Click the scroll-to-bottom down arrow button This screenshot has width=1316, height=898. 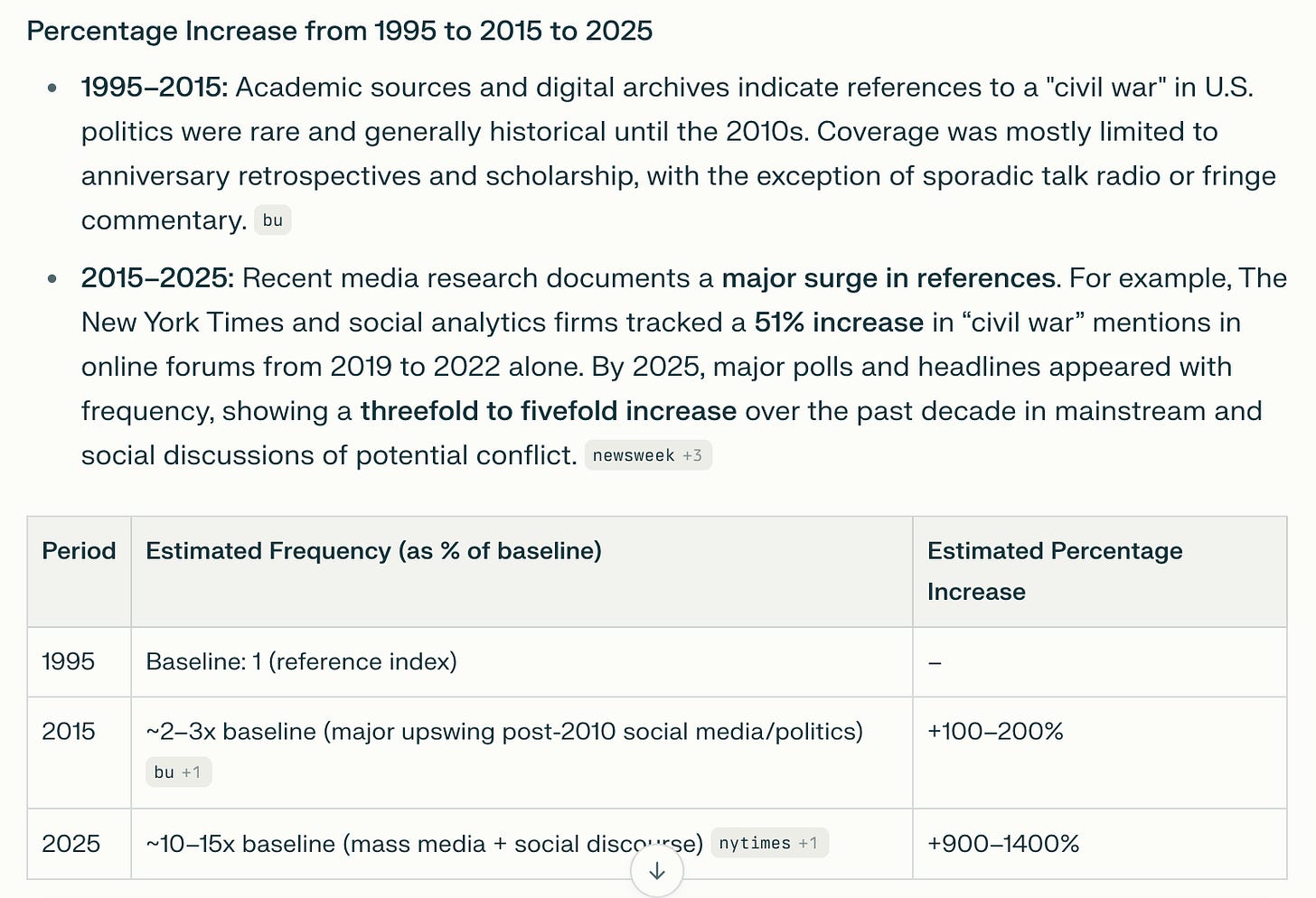657,872
